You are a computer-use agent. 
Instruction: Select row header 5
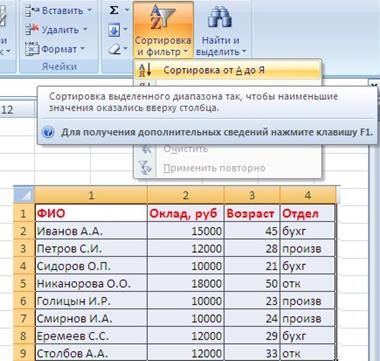(24, 283)
